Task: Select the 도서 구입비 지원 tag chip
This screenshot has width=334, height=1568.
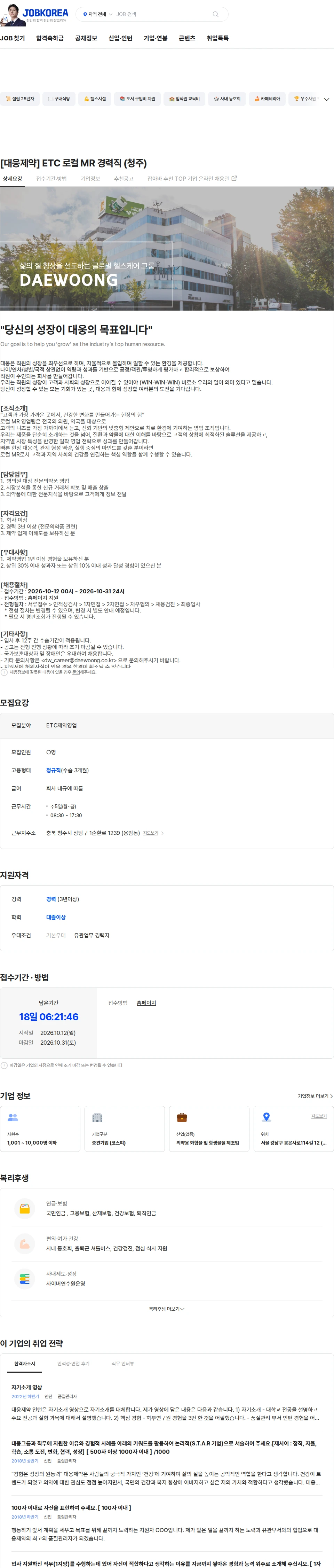Action: click(x=137, y=99)
